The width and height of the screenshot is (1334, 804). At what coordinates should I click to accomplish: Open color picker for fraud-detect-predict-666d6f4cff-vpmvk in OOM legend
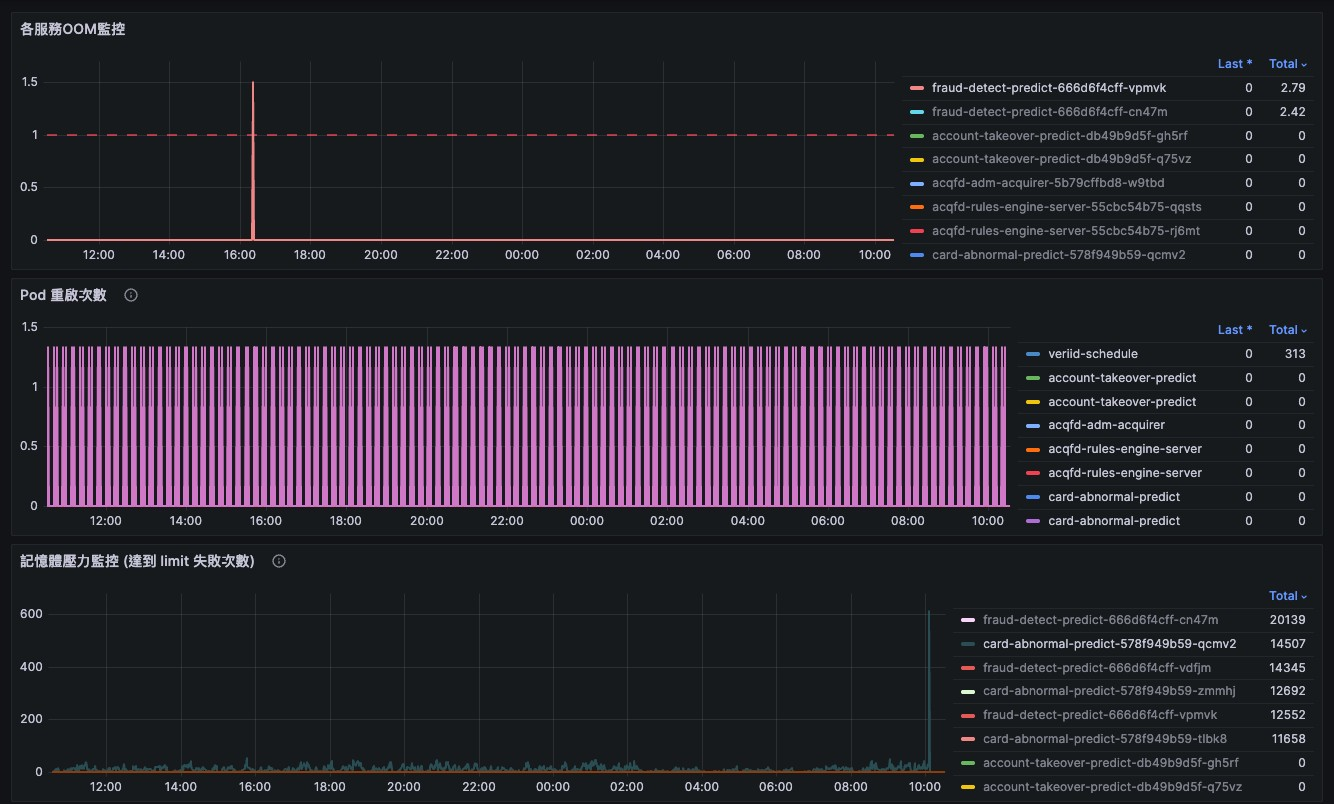click(917, 88)
